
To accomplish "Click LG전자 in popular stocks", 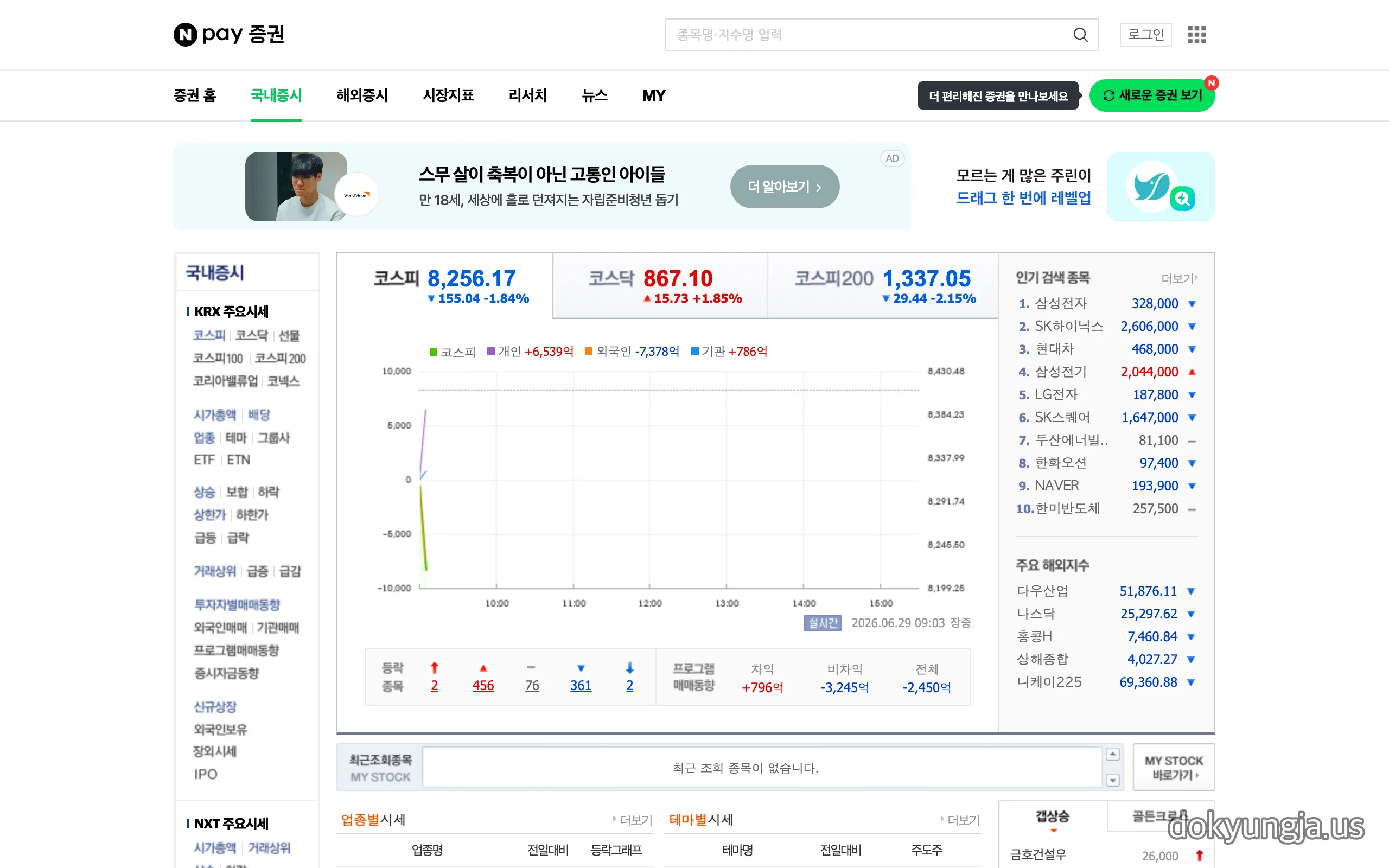I will (1056, 394).
